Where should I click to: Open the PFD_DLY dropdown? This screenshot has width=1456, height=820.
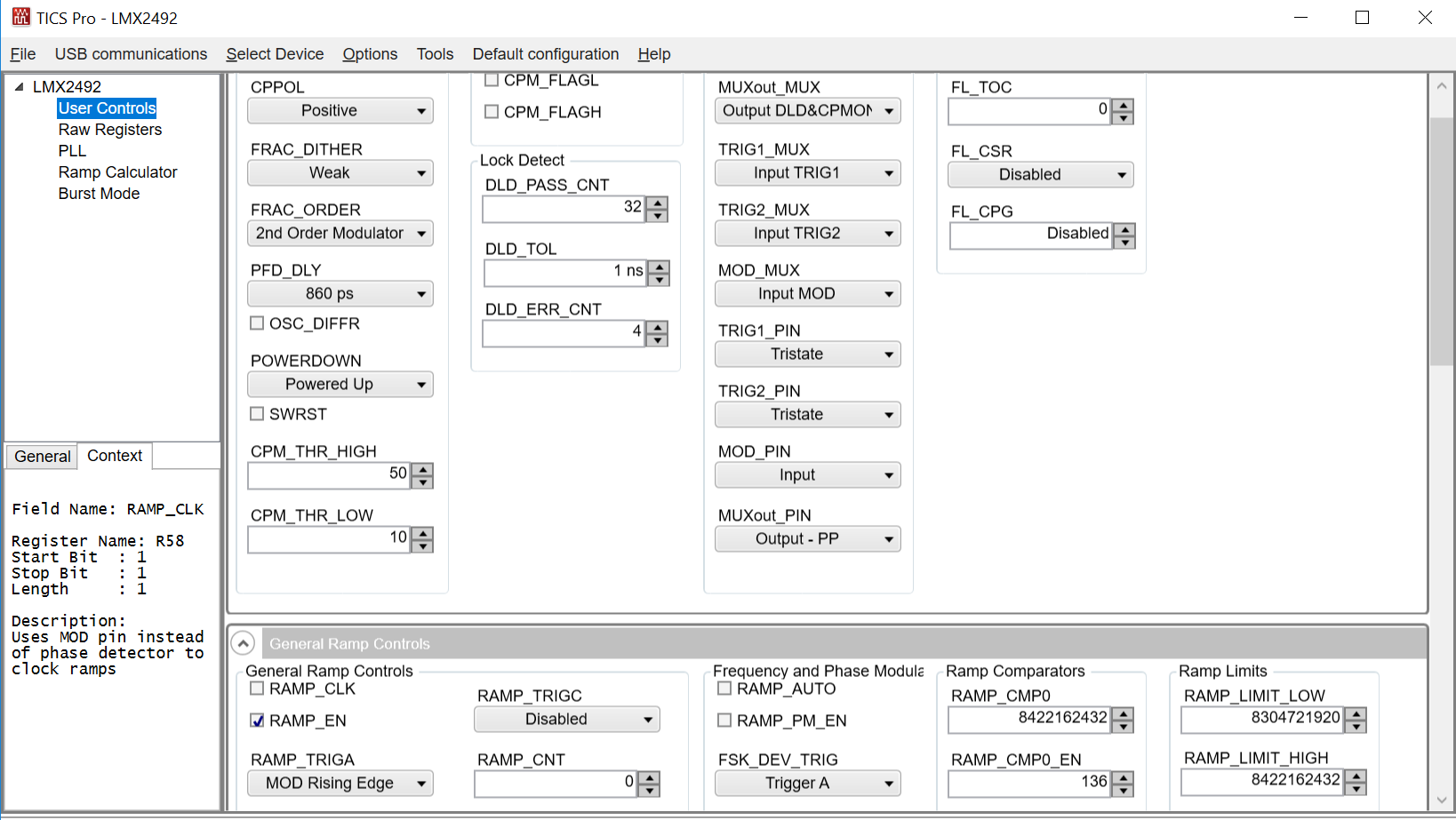[340, 294]
